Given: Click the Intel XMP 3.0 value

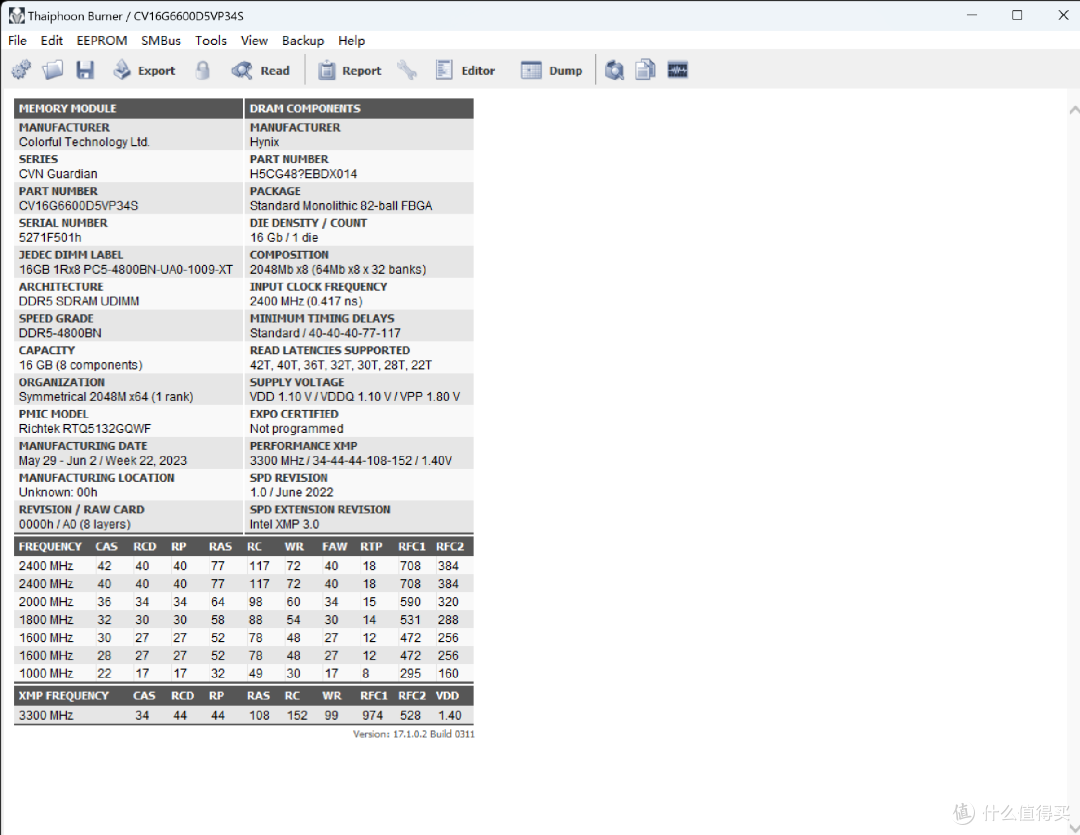Looking at the screenshot, I should pyautogui.click(x=284, y=524).
